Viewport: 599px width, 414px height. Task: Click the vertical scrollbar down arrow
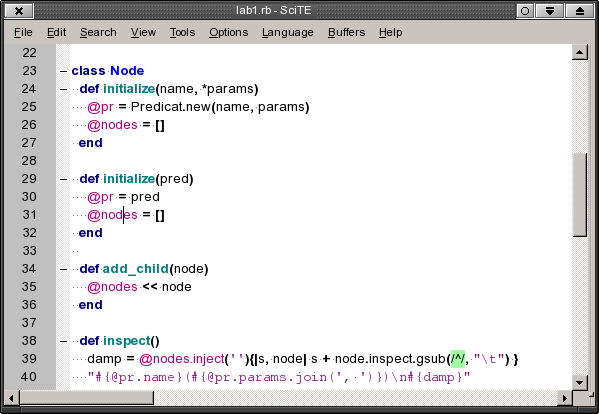[x=580, y=382]
